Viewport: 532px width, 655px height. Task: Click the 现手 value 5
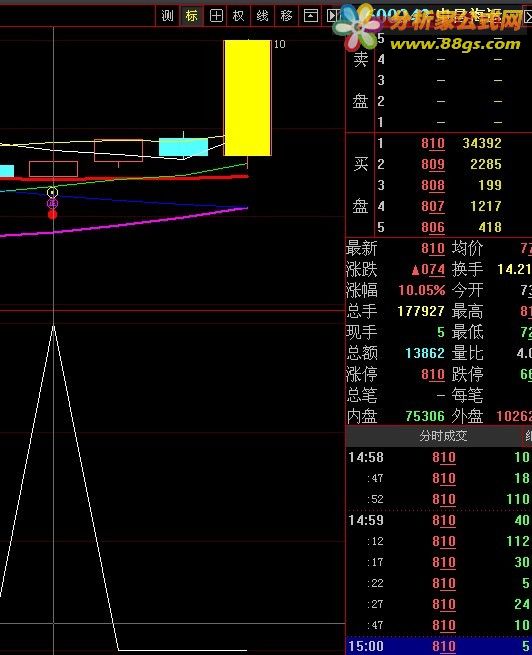click(x=441, y=332)
